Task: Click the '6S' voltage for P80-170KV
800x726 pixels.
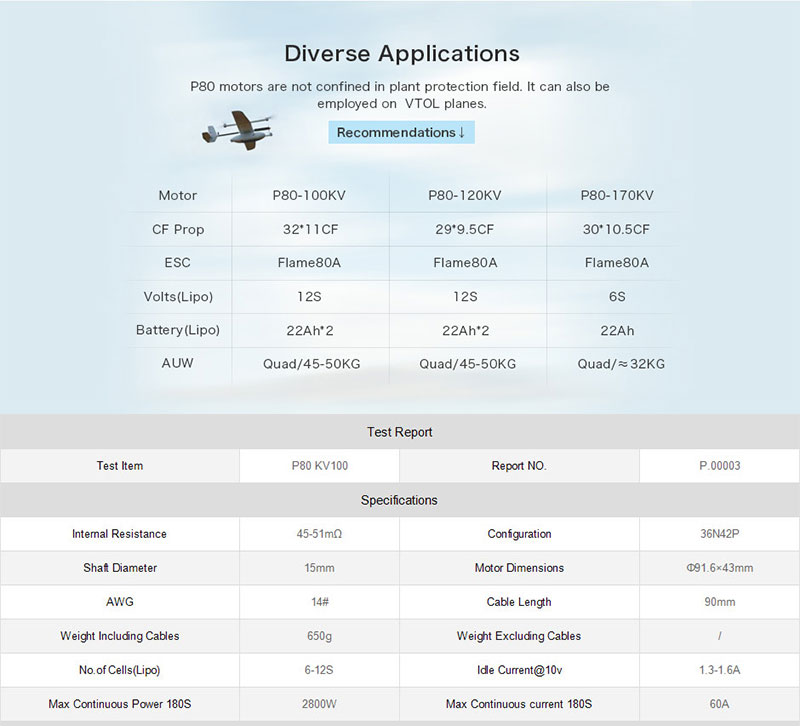Action: point(617,297)
